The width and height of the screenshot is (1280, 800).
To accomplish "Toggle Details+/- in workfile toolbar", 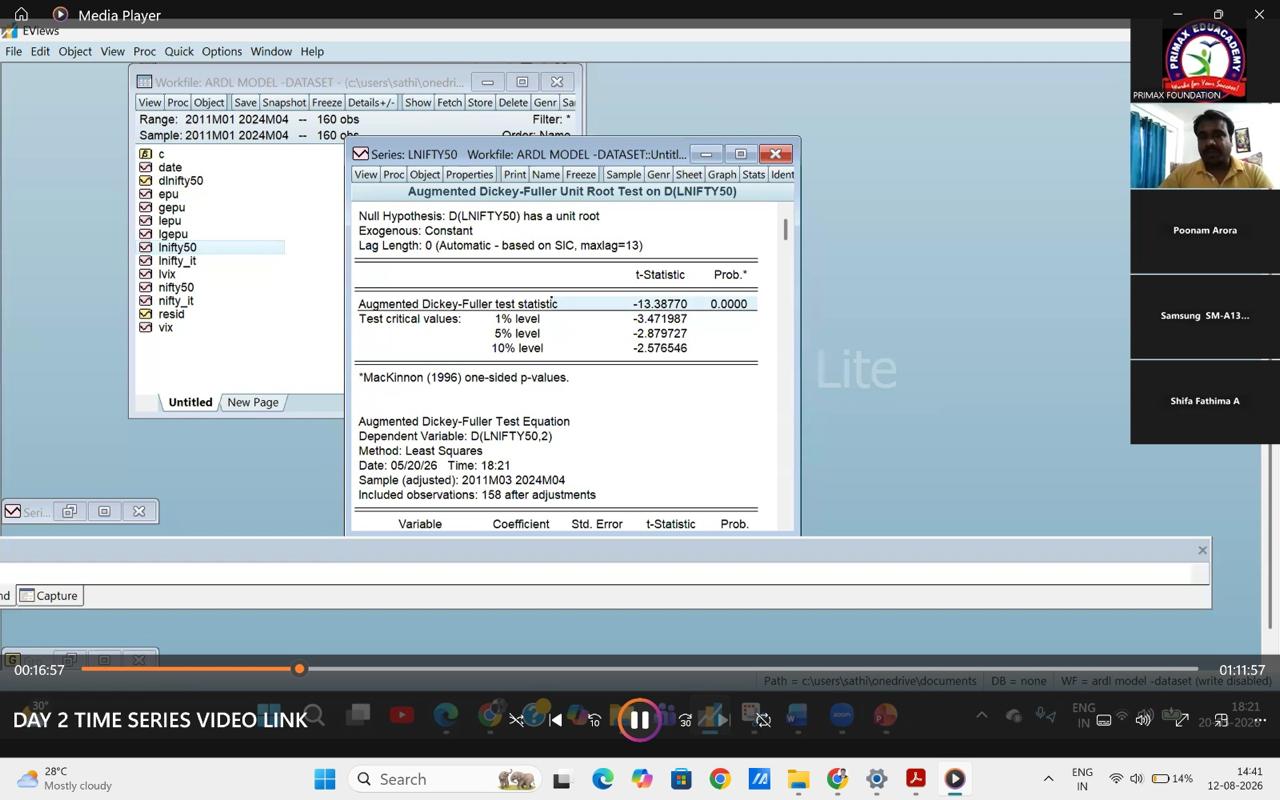I will tap(371, 102).
